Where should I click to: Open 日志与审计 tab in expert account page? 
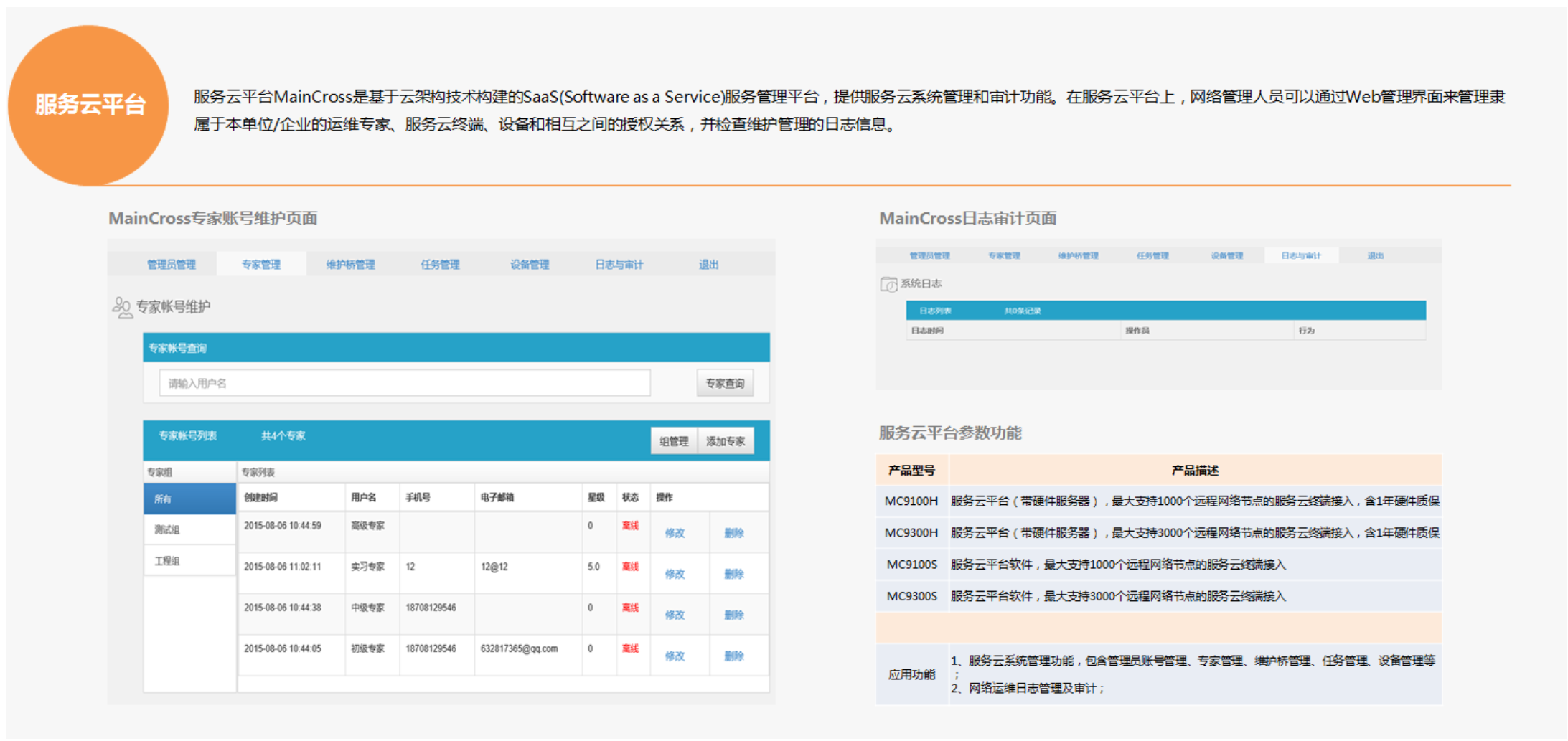tap(619, 265)
